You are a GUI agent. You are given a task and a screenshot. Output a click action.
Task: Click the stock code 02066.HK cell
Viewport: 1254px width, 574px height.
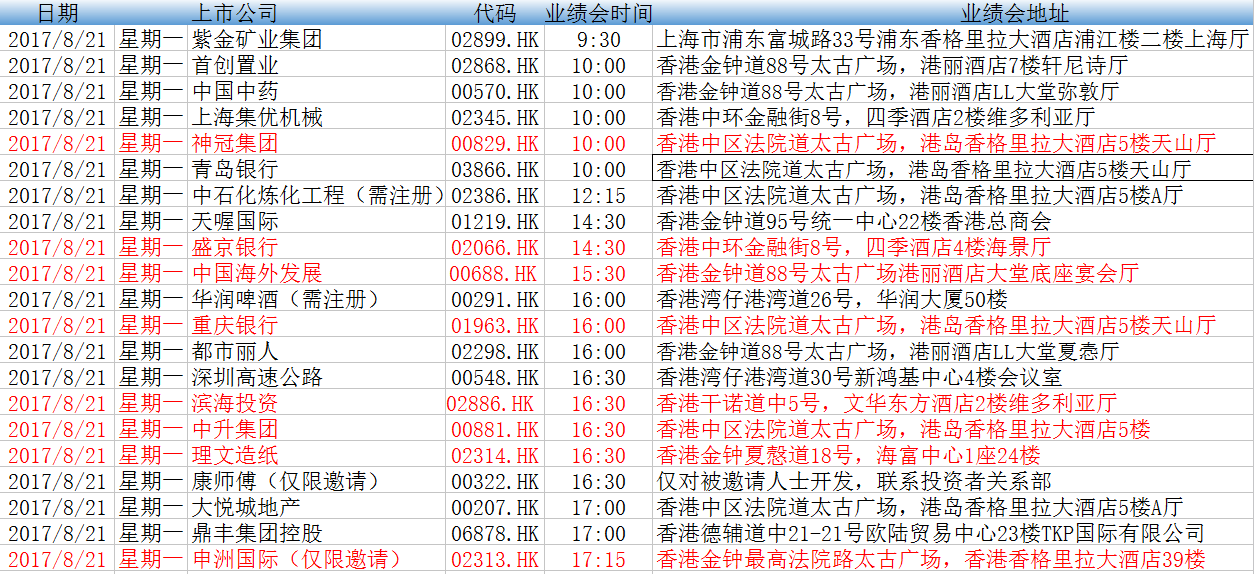pos(495,248)
